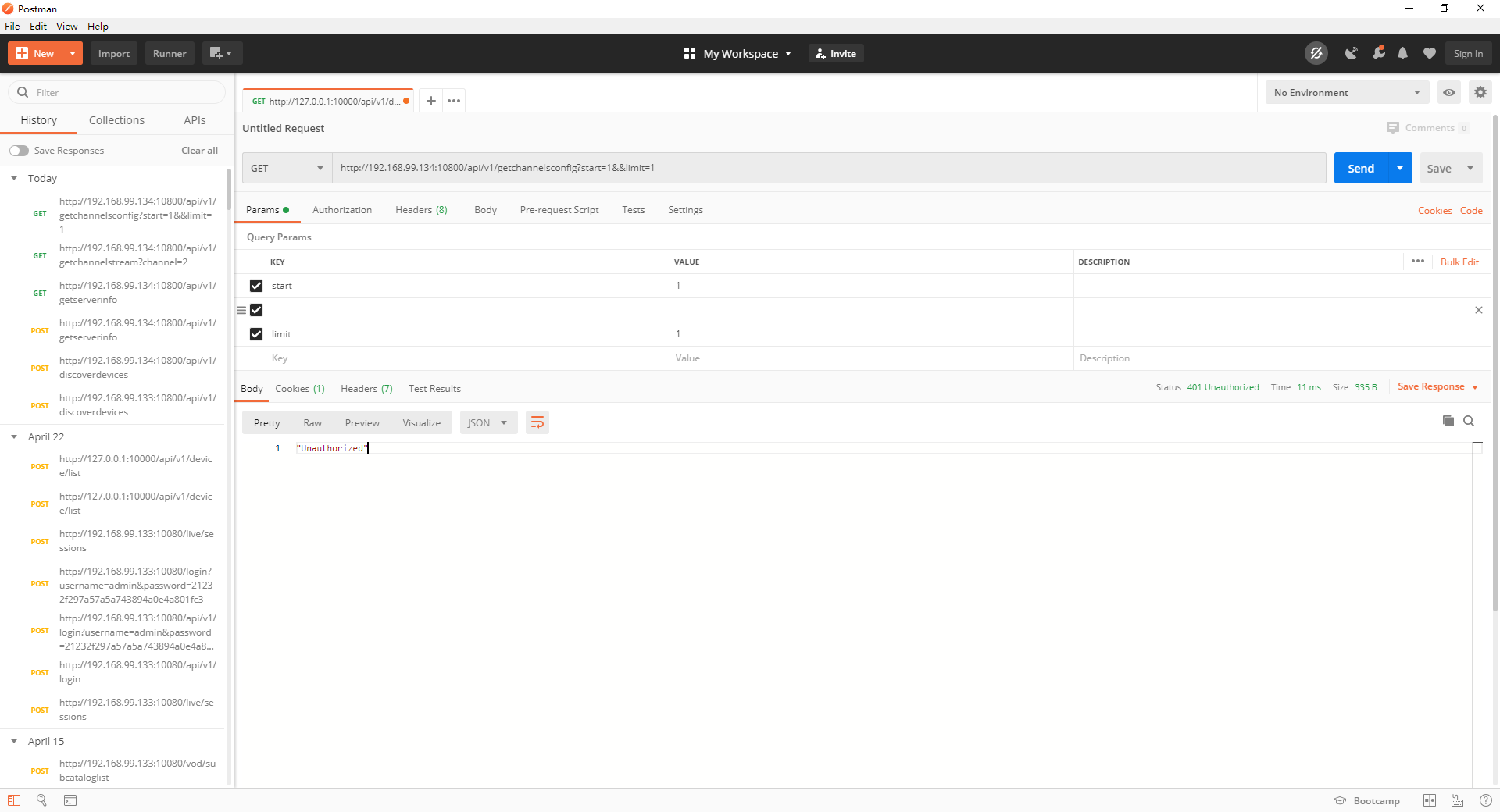Toggle Save Responses switch
The image size is (1500, 812).
click(20, 151)
